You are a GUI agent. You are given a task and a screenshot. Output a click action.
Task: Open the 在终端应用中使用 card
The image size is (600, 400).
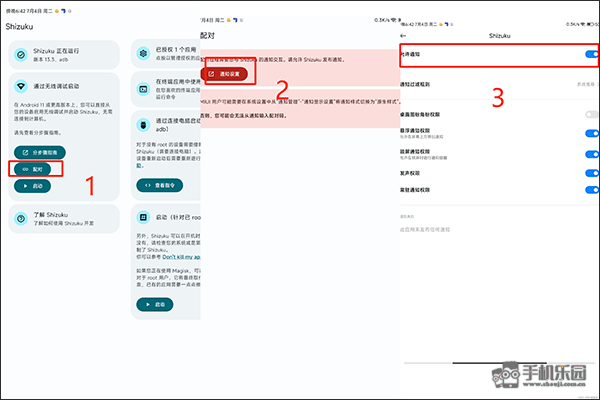point(166,89)
